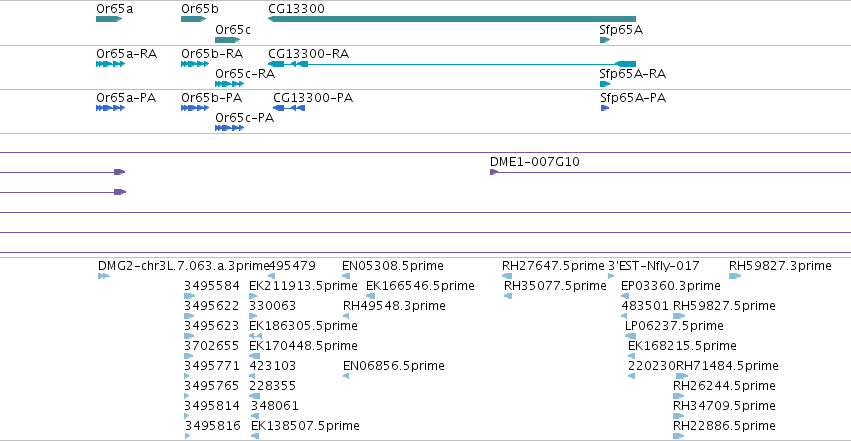
Task: Click the RH59827.3prime EST arrow
Action: (735, 276)
